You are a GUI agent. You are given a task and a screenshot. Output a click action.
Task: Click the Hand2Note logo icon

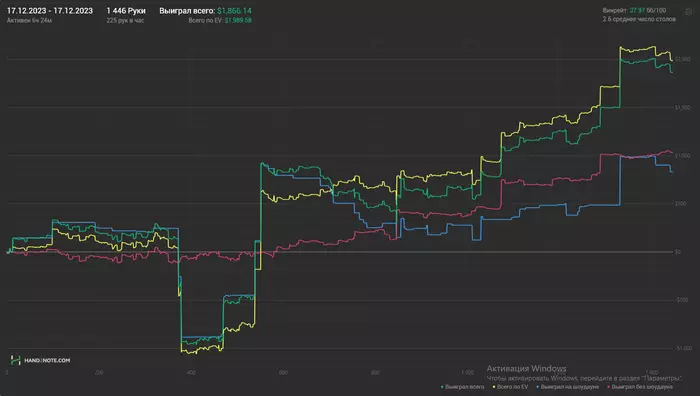point(15,360)
